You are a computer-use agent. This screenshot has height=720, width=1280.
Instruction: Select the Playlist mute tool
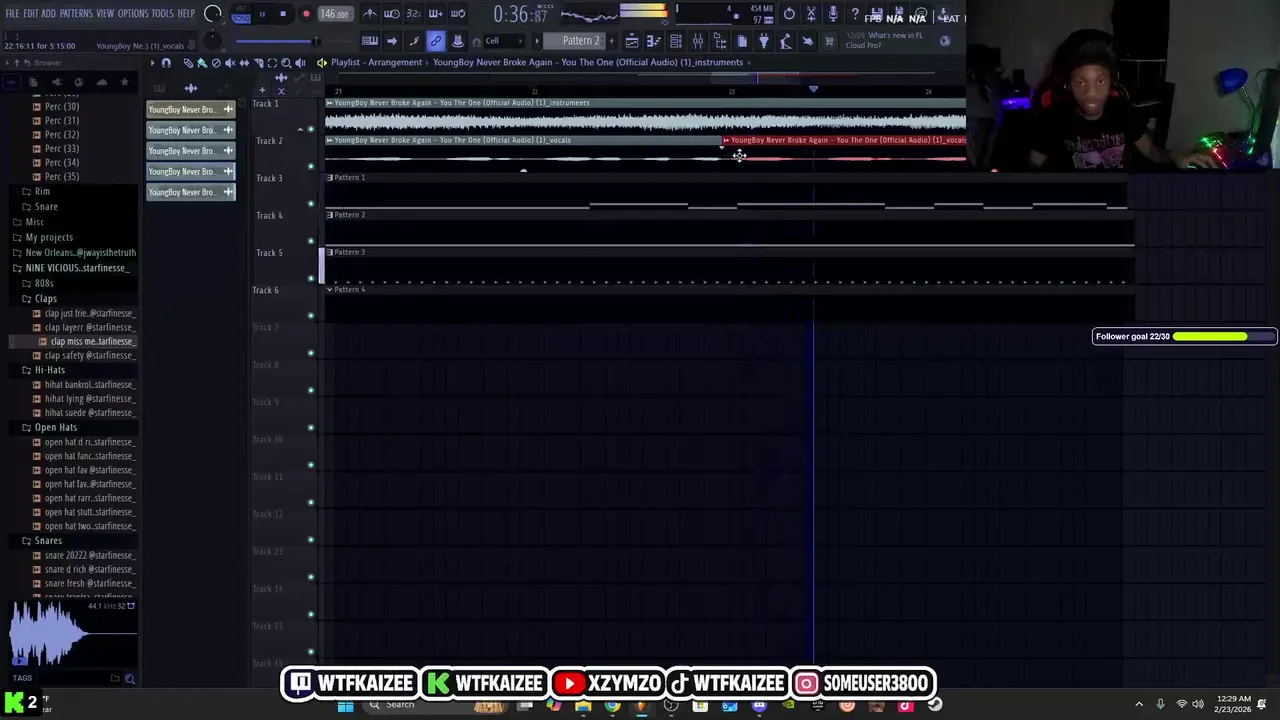coord(229,63)
